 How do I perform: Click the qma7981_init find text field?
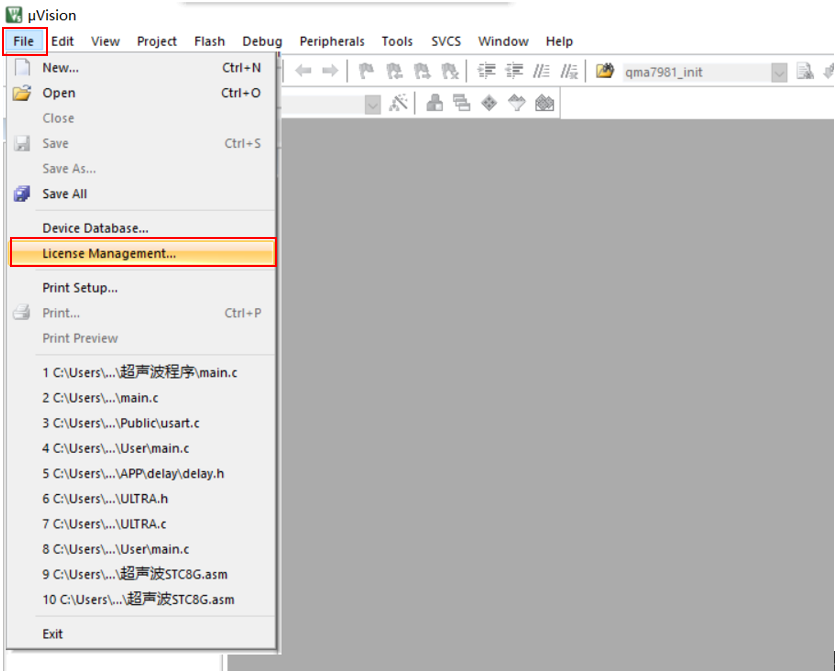tap(697, 72)
